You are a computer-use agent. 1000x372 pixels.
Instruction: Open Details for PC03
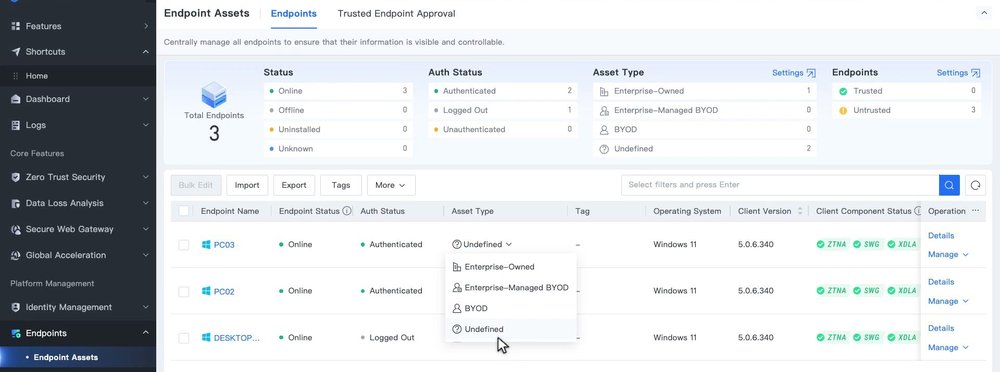[941, 235]
